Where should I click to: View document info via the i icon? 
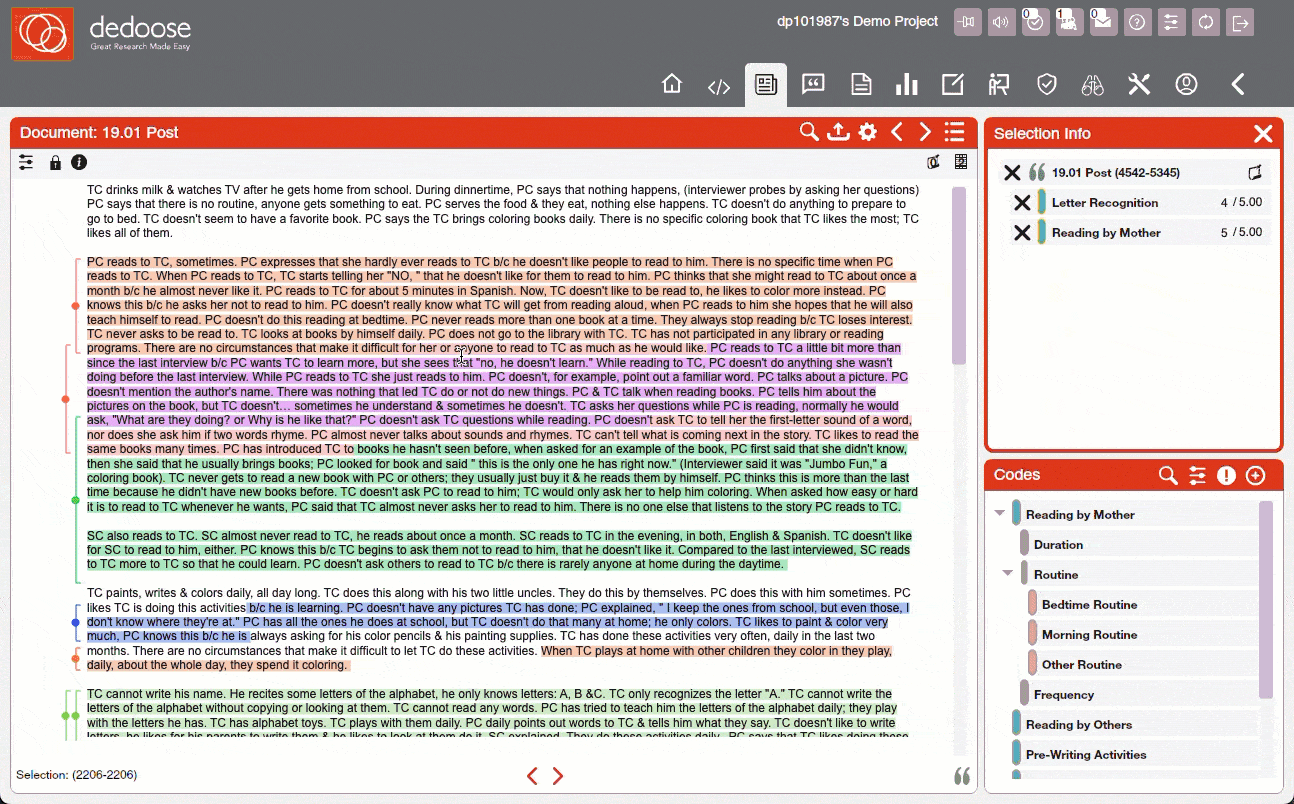tap(79, 162)
